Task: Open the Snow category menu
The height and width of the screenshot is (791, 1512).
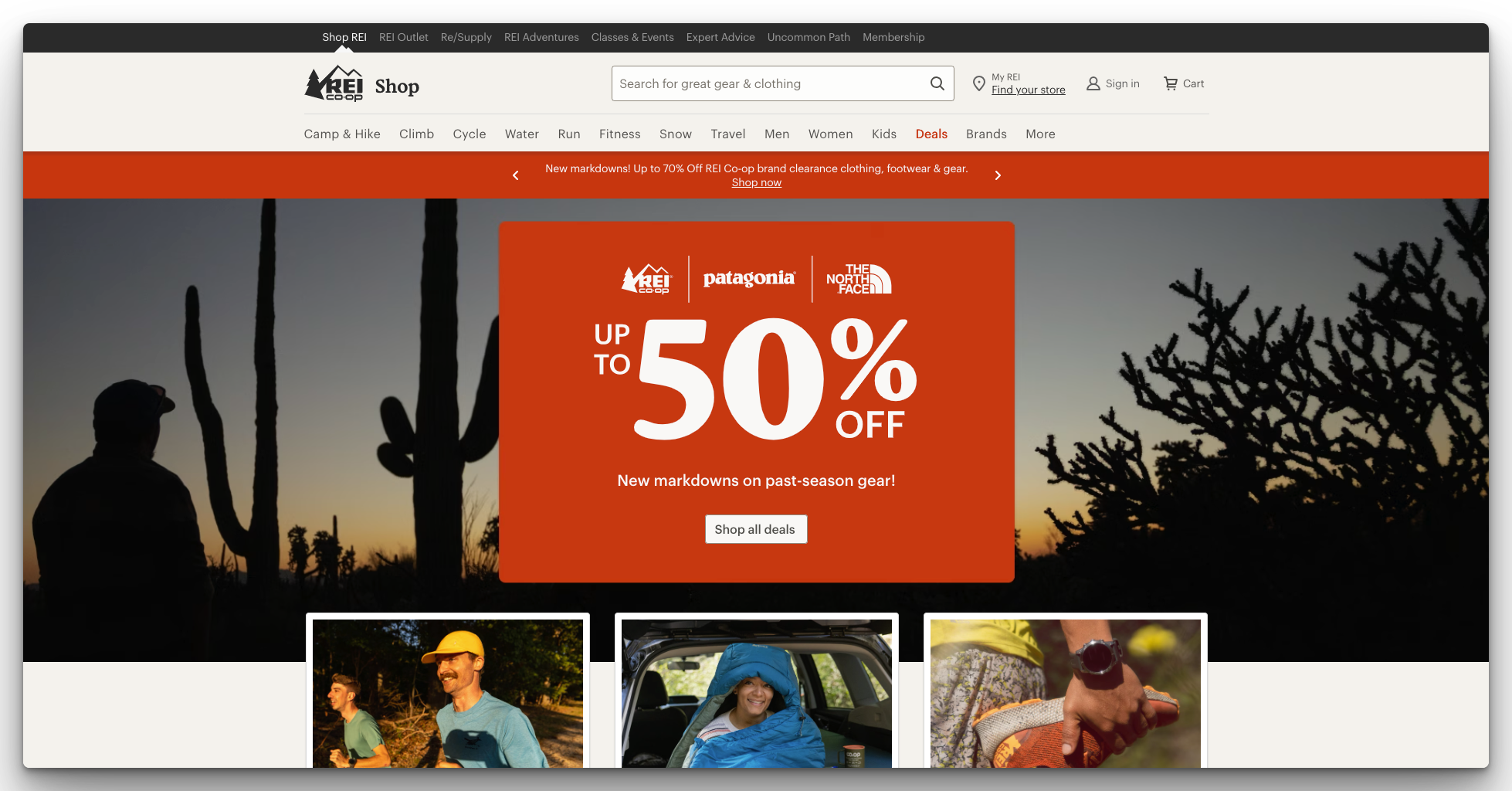Action: click(x=676, y=134)
